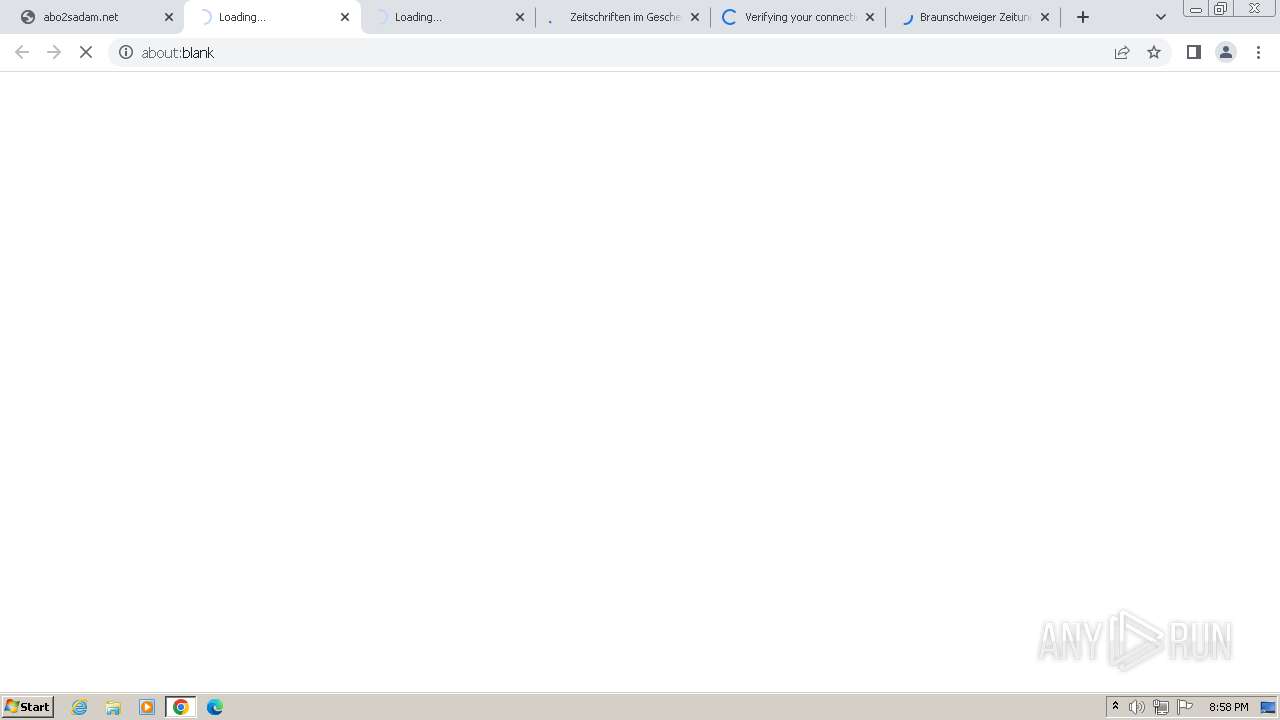Bookmark this tab with the star
This screenshot has height=720, width=1280.
pyautogui.click(x=1154, y=52)
